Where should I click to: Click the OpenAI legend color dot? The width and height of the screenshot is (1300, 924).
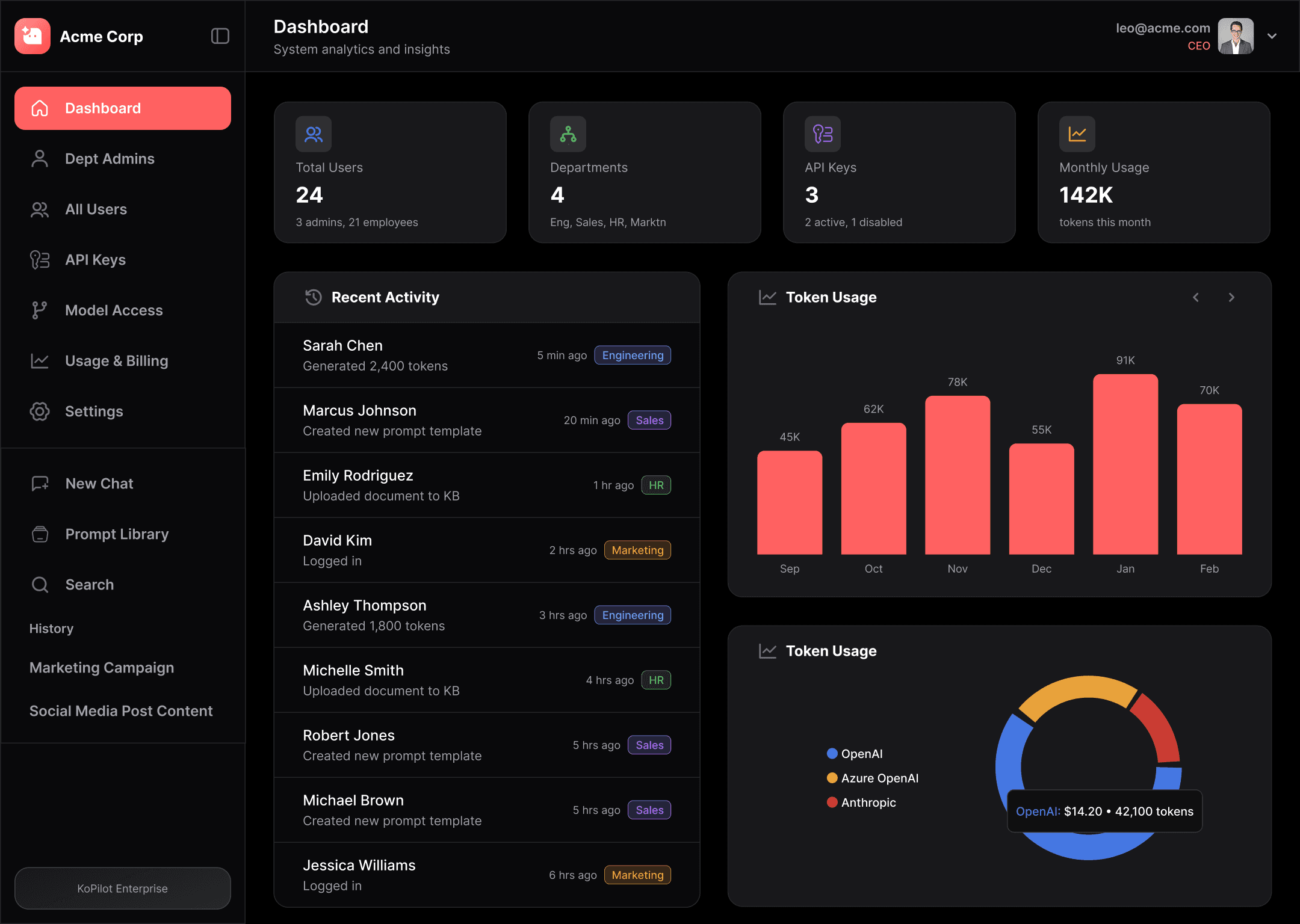(x=832, y=754)
